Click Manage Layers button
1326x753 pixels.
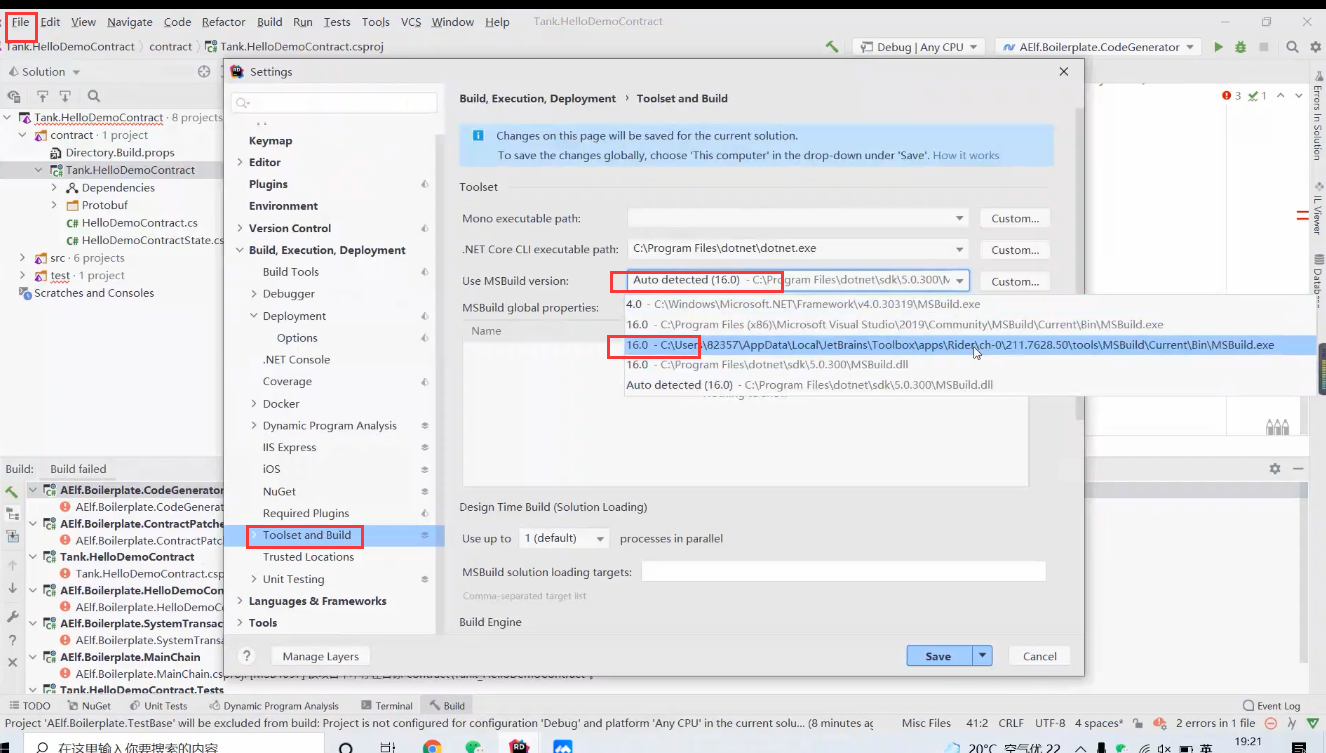(320, 656)
